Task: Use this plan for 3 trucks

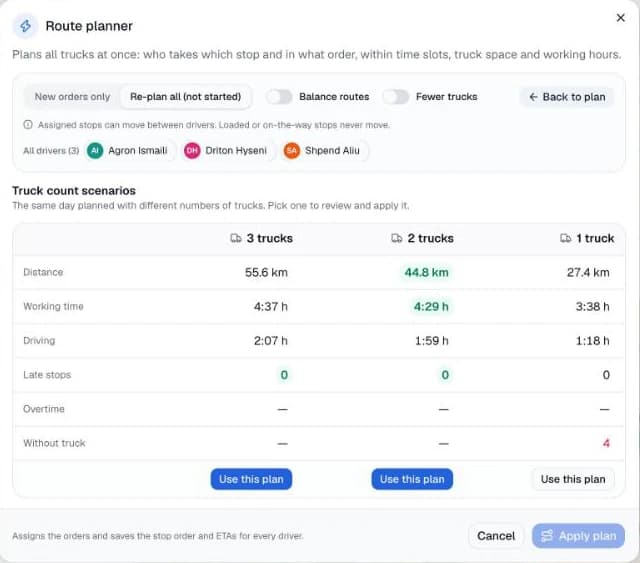Action: [251, 479]
